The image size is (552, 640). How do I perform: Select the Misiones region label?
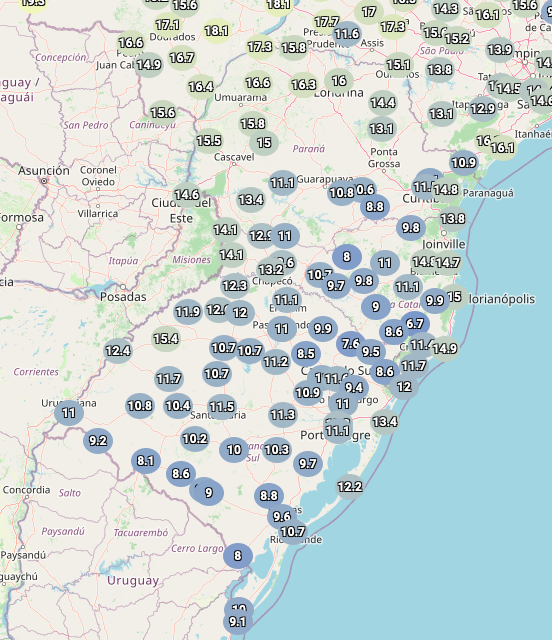tap(191, 260)
